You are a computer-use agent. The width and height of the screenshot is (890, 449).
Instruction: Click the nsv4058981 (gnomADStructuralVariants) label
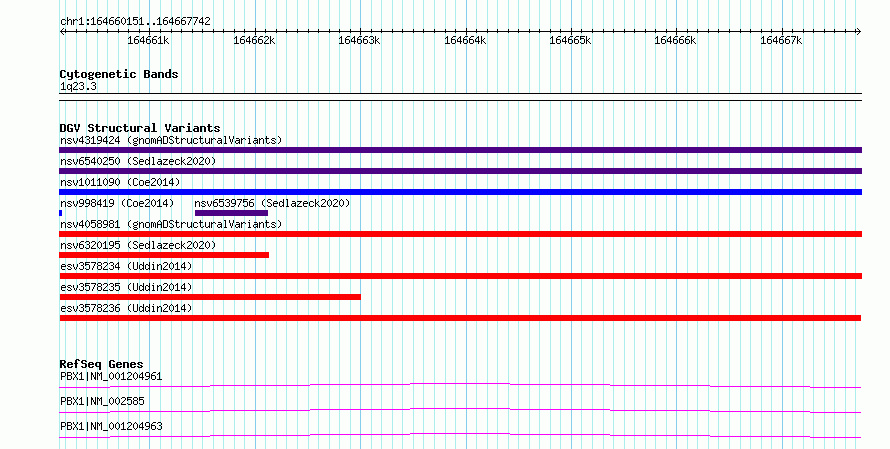point(171,224)
